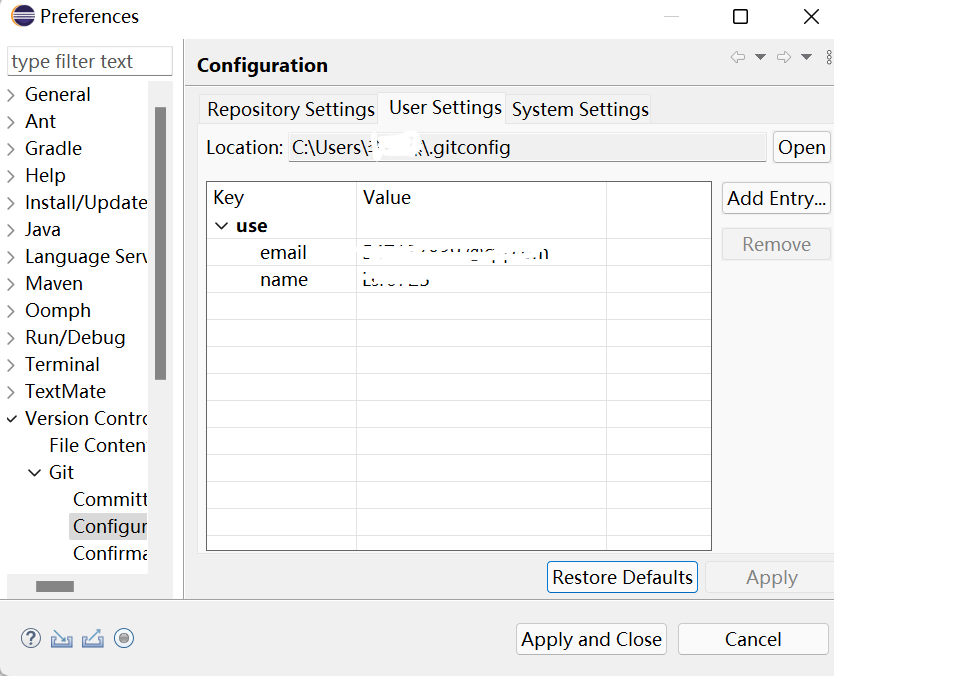972x676 pixels.
Task: Select Committing tree item under Git
Action: 110,499
